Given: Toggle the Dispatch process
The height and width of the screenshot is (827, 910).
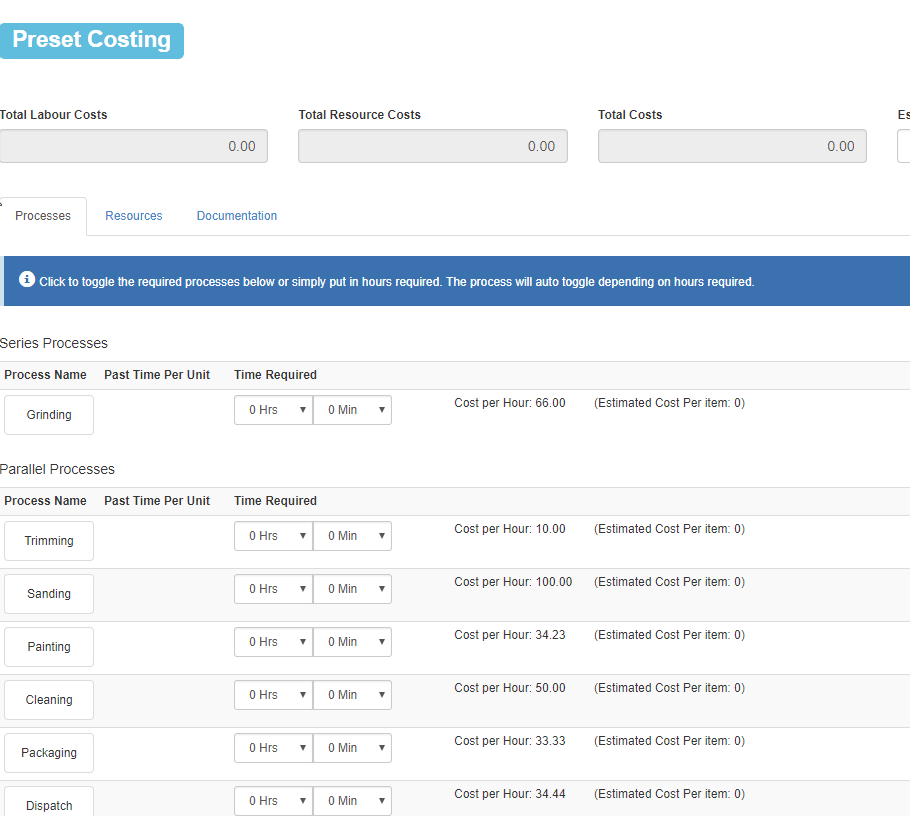Looking at the screenshot, I should tap(49, 804).
